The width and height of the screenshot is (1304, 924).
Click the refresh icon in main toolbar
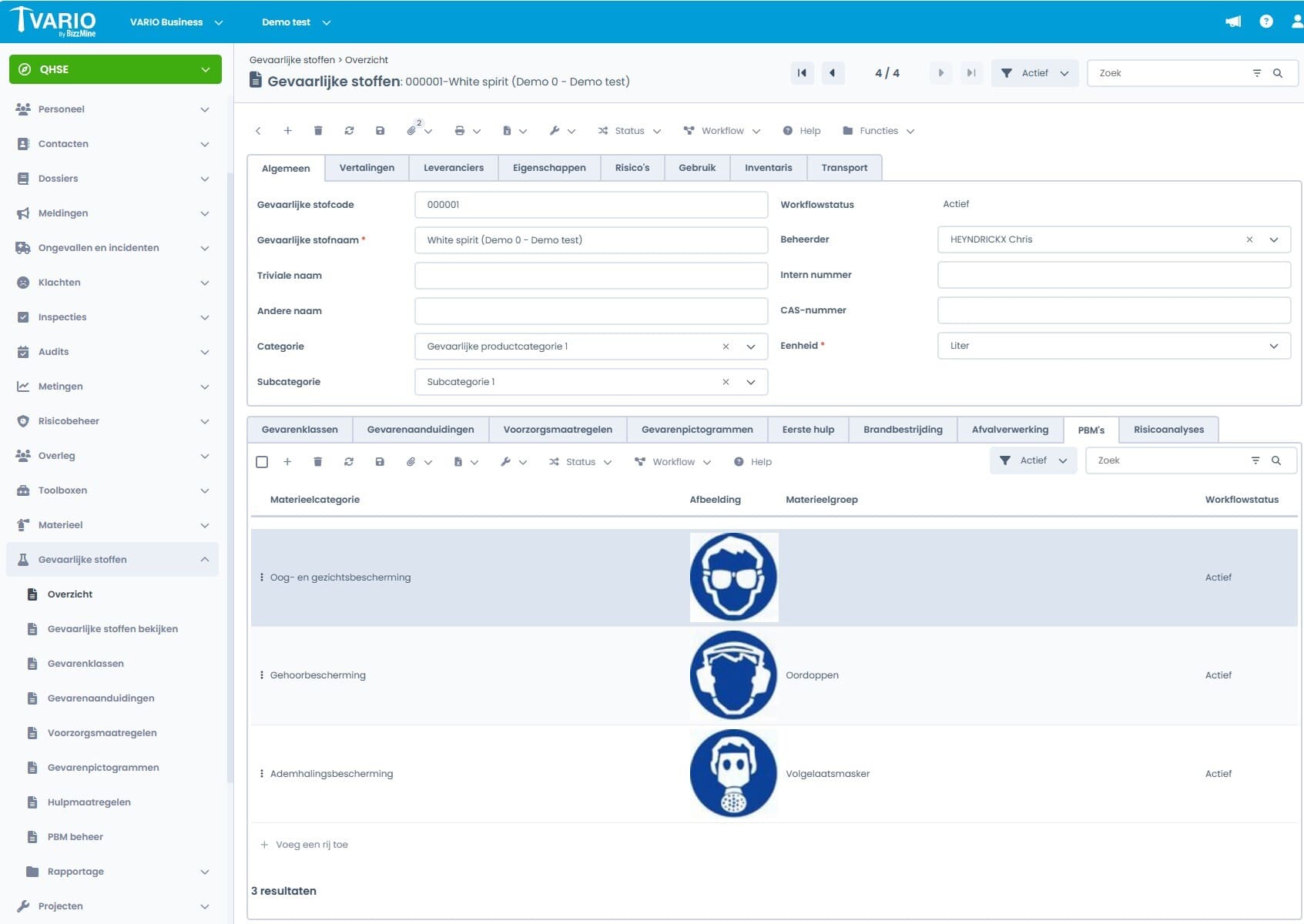click(x=349, y=131)
